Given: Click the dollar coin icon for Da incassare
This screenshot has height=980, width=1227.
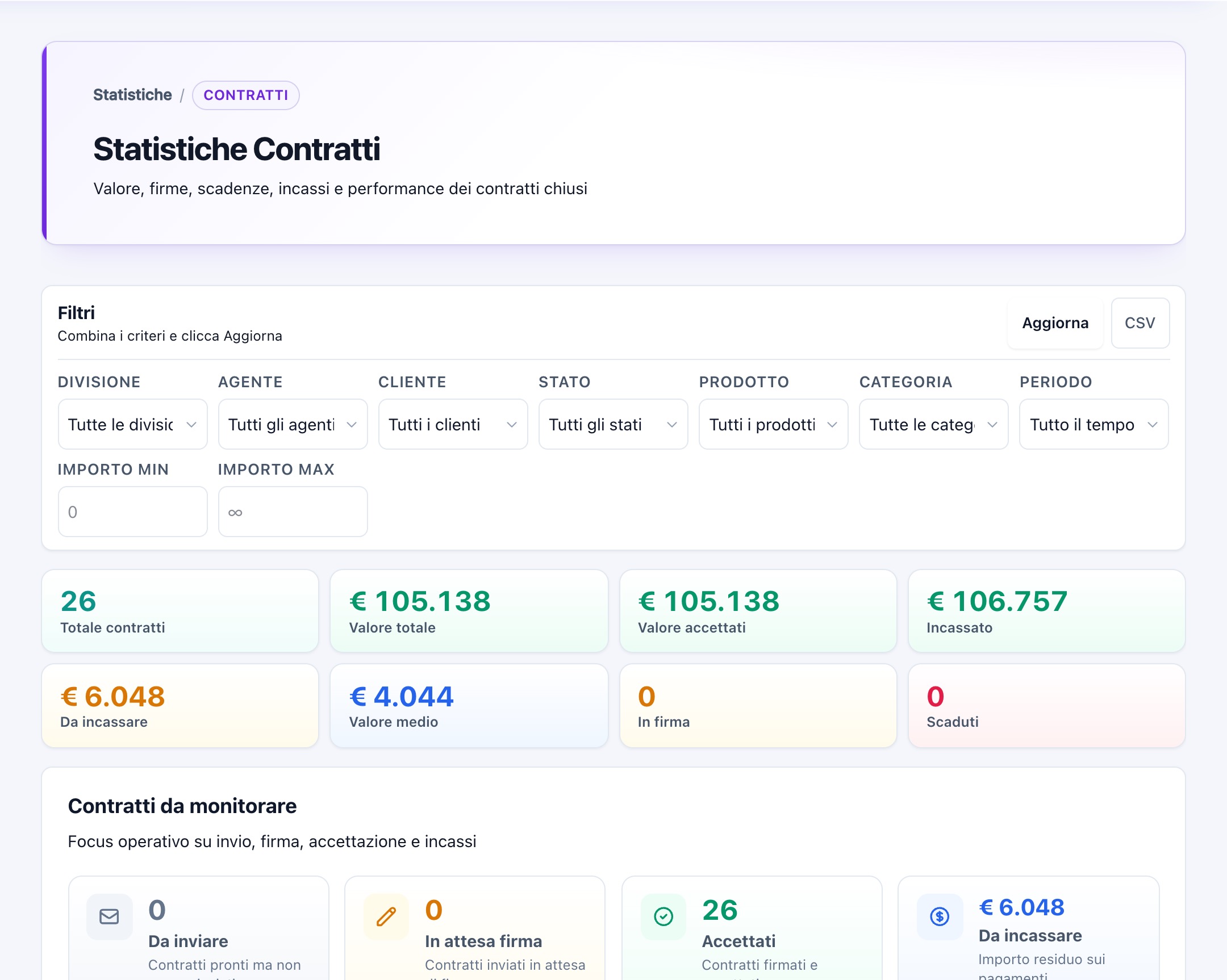Looking at the screenshot, I should point(940,916).
